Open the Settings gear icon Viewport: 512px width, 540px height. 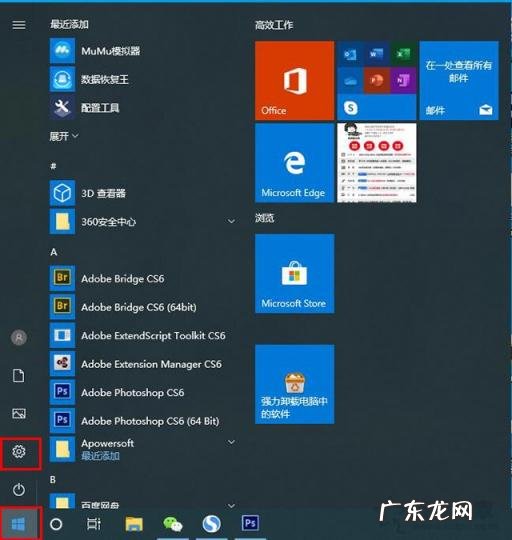[19, 451]
